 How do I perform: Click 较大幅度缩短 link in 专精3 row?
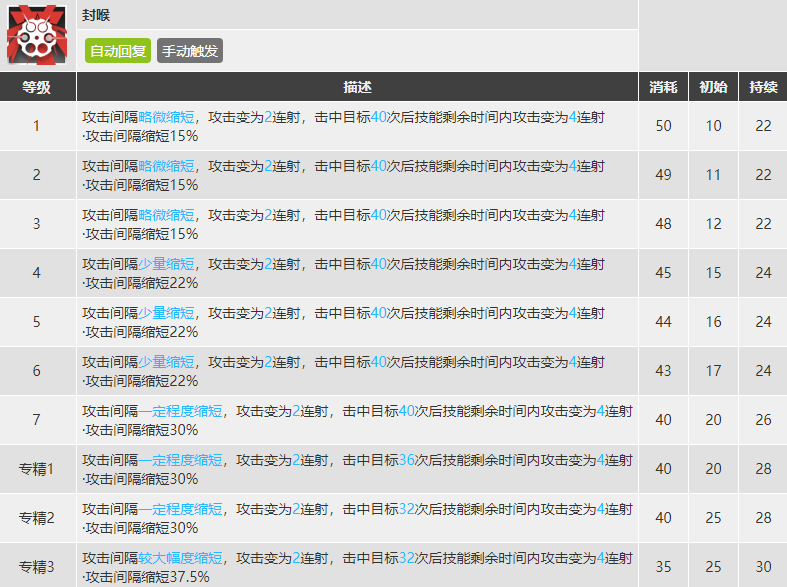180,558
